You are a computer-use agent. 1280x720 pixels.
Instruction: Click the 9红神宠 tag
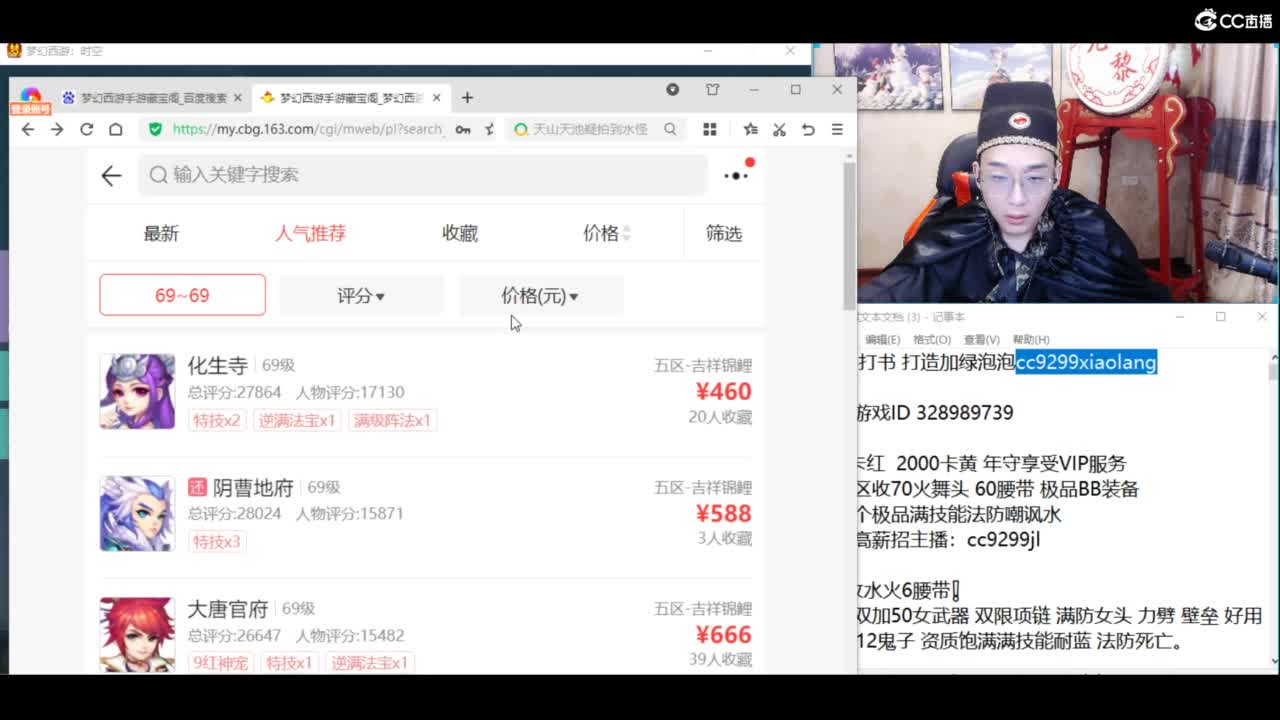[220, 662]
